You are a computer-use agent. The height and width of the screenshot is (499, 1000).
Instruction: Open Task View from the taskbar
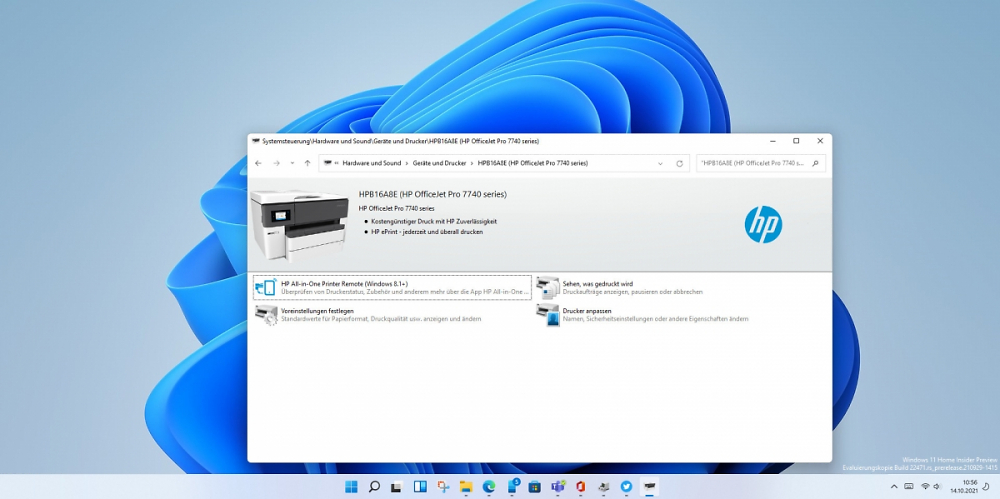[397, 487]
